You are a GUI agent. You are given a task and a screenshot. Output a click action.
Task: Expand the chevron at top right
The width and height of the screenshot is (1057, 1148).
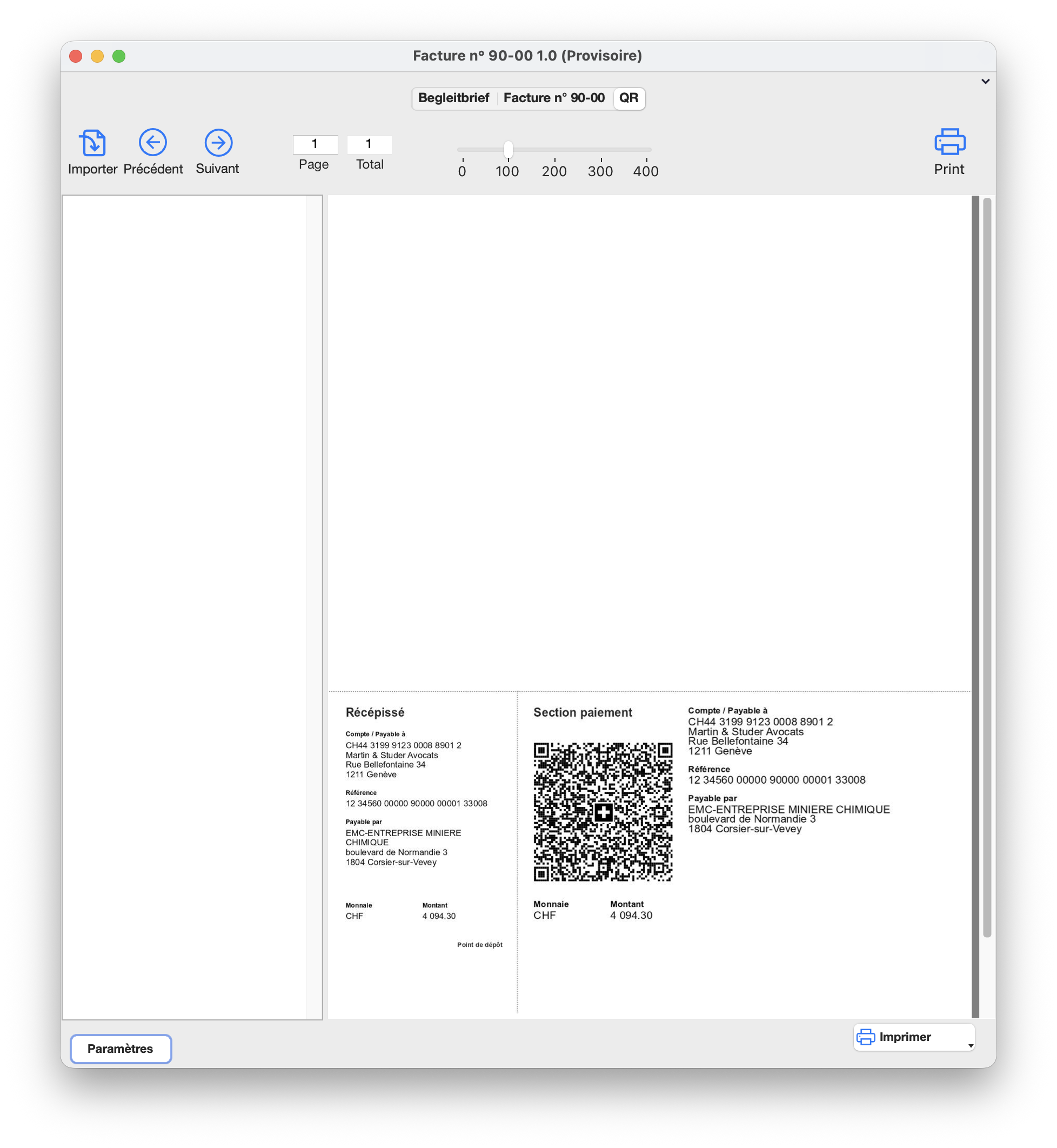985,81
